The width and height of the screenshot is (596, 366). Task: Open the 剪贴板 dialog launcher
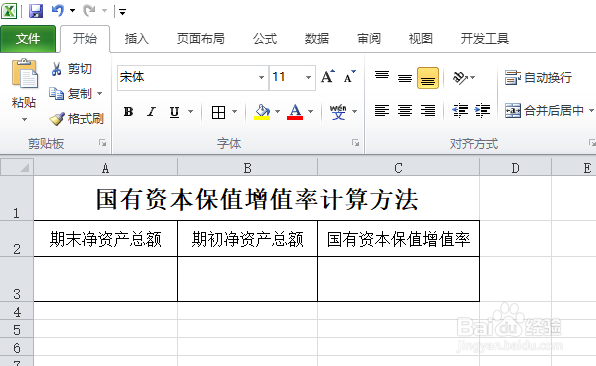(103, 143)
